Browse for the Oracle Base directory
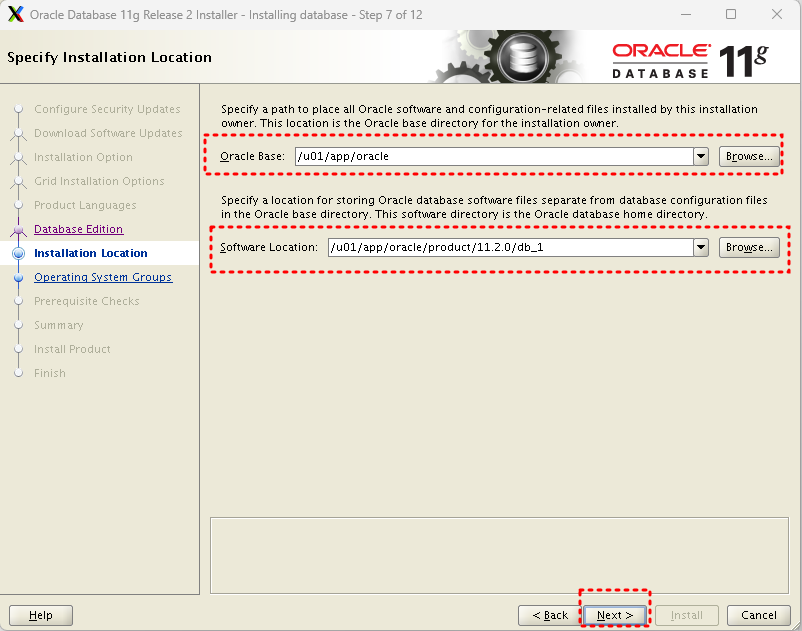 tap(749, 156)
